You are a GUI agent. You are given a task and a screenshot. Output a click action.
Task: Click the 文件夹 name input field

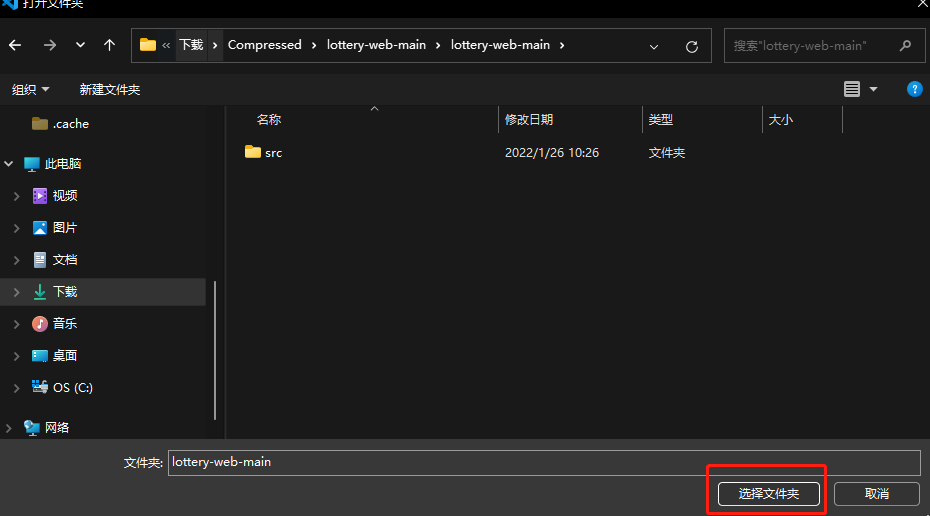[544, 463]
